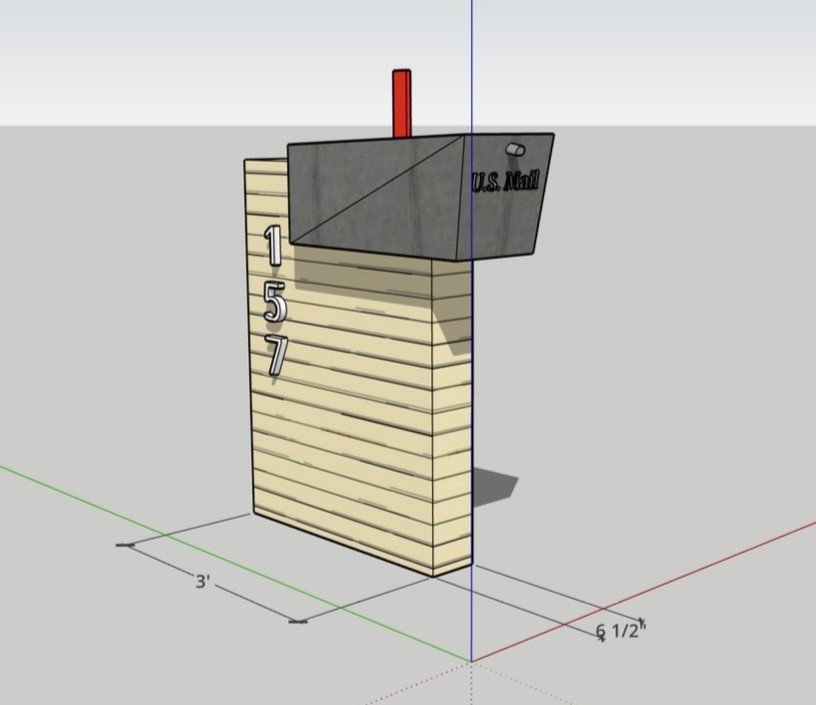Select the 6 1/2" dimension label
This screenshot has width=816, height=705.
click(x=621, y=631)
